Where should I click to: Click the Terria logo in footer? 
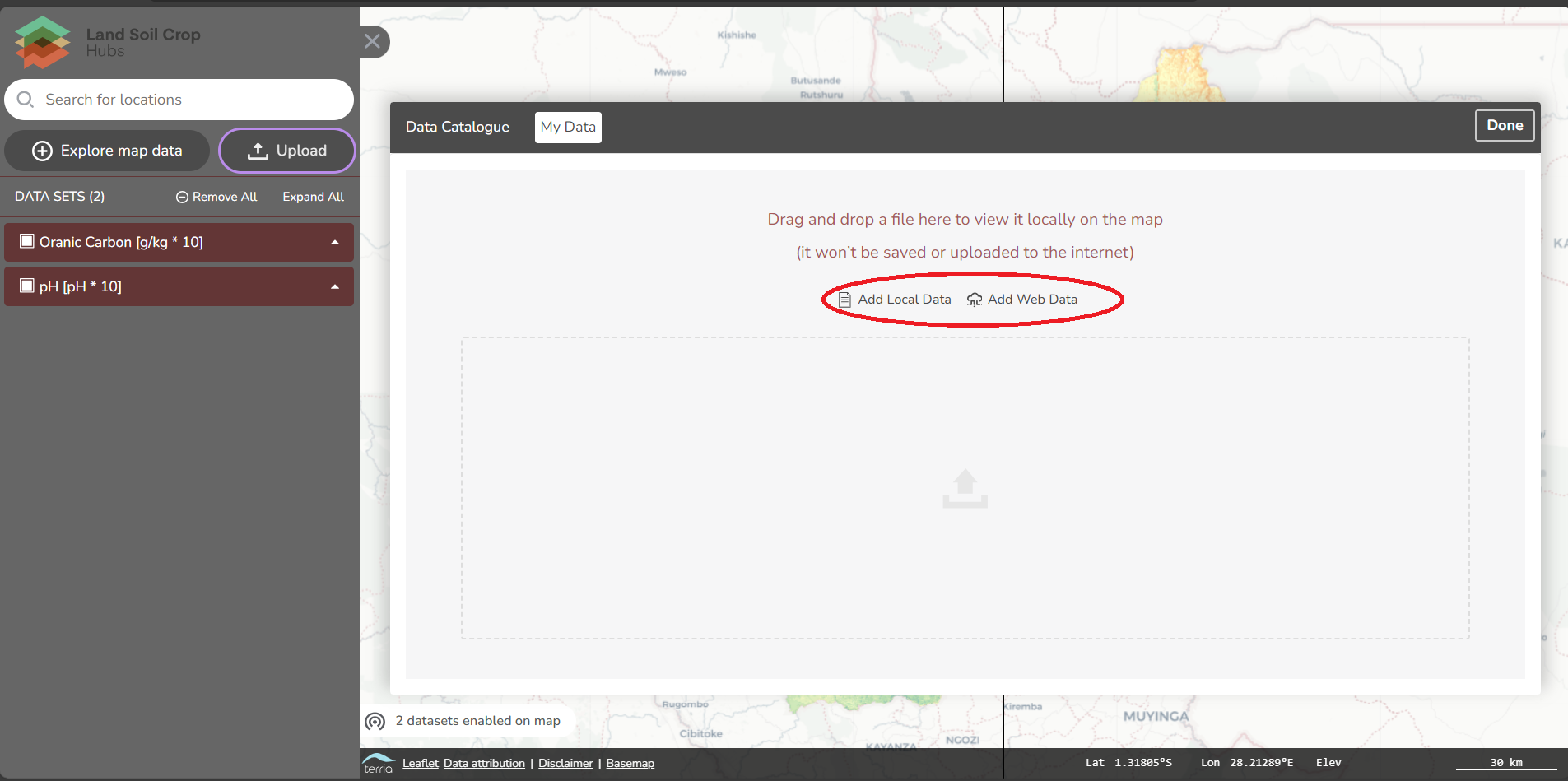[379, 764]
